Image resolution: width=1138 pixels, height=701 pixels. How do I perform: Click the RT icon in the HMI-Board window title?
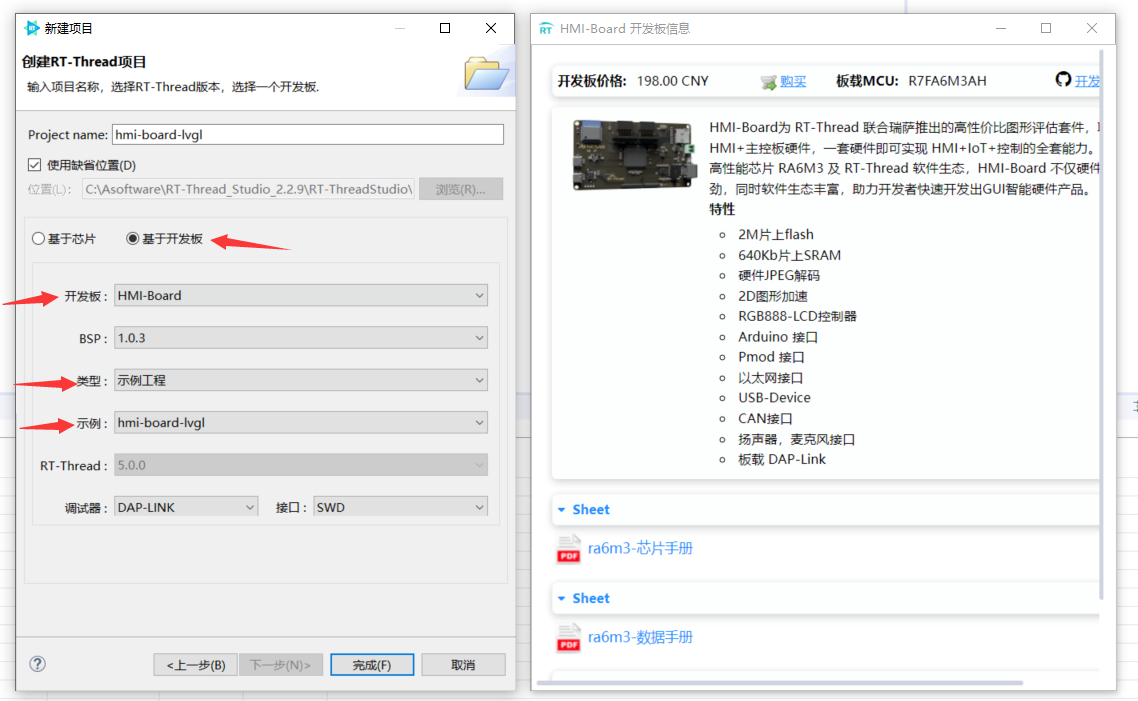coord(546,28)
